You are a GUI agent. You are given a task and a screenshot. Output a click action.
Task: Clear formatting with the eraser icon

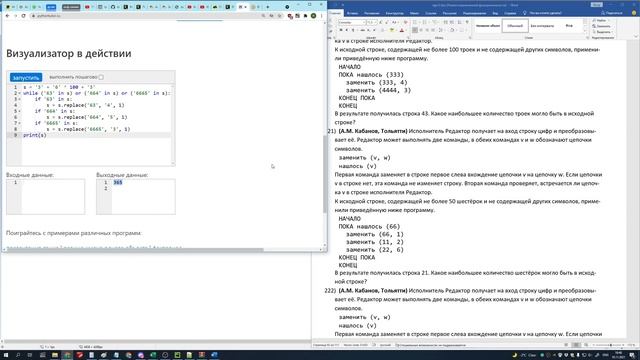(405, 22)
